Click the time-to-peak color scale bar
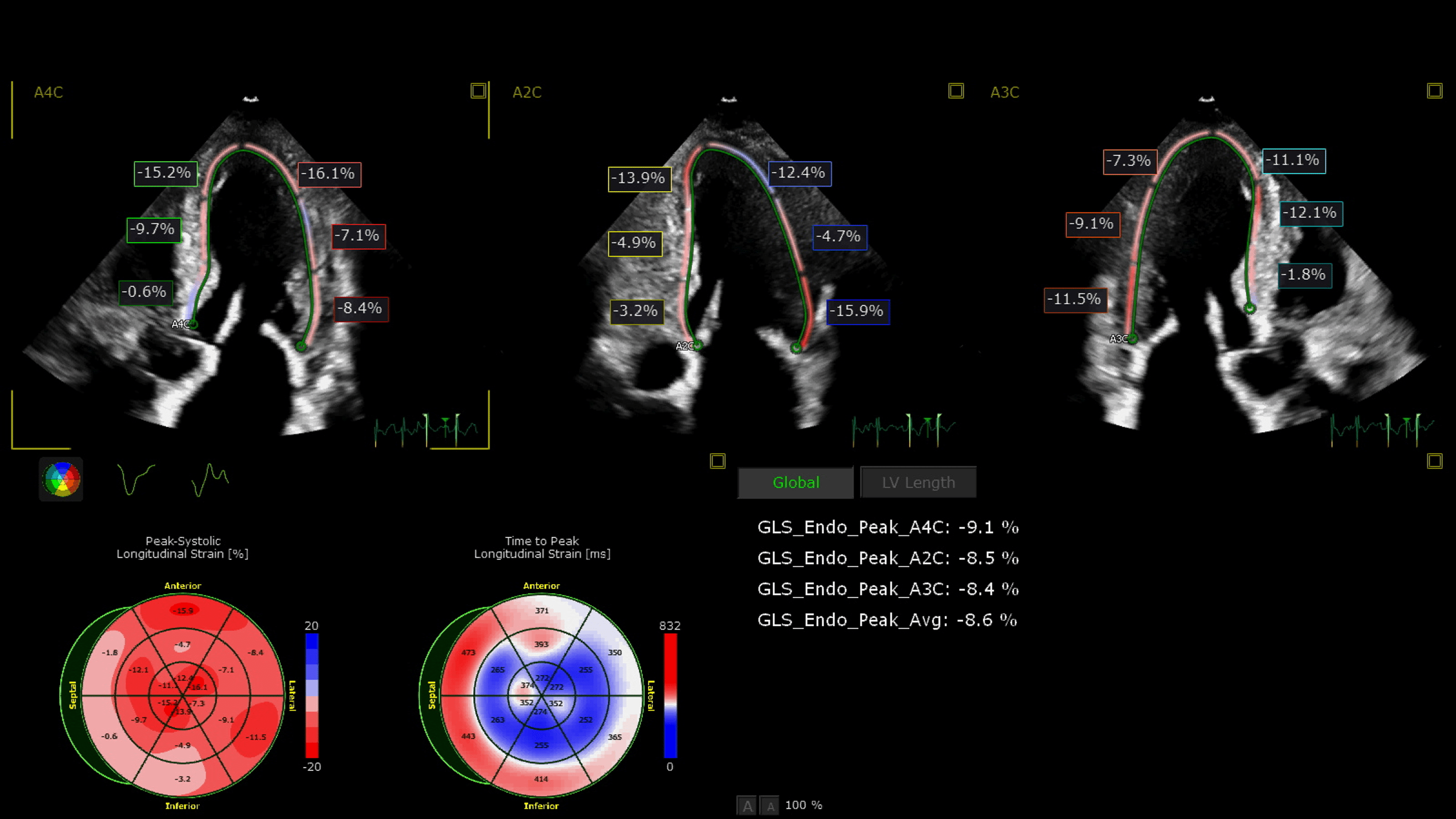 click(670, 696)
